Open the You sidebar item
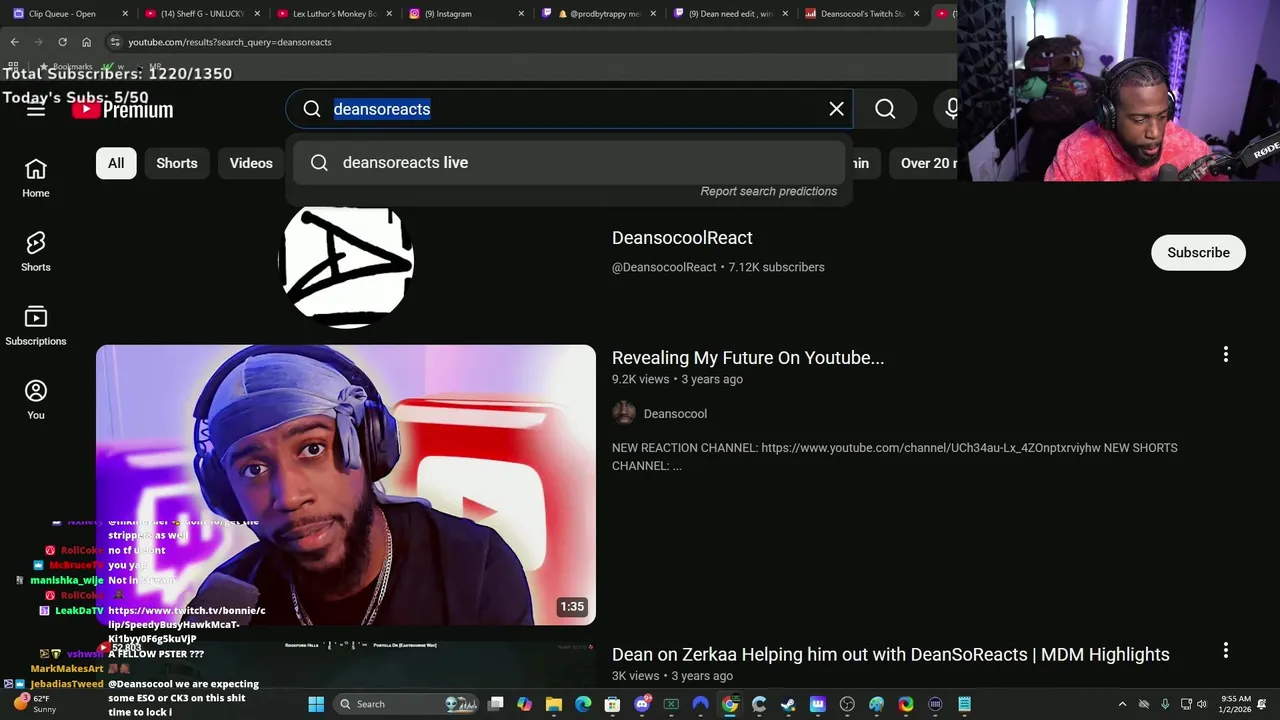 (36, 401)
